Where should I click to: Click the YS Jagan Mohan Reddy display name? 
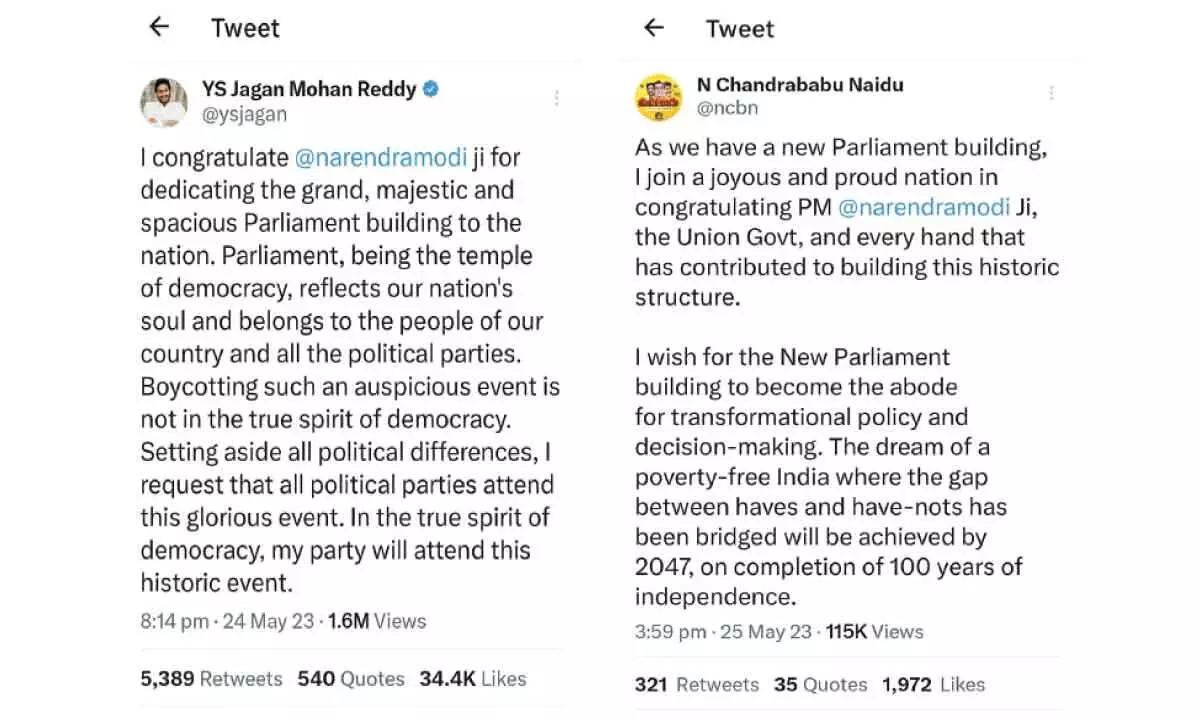(308, 89)
